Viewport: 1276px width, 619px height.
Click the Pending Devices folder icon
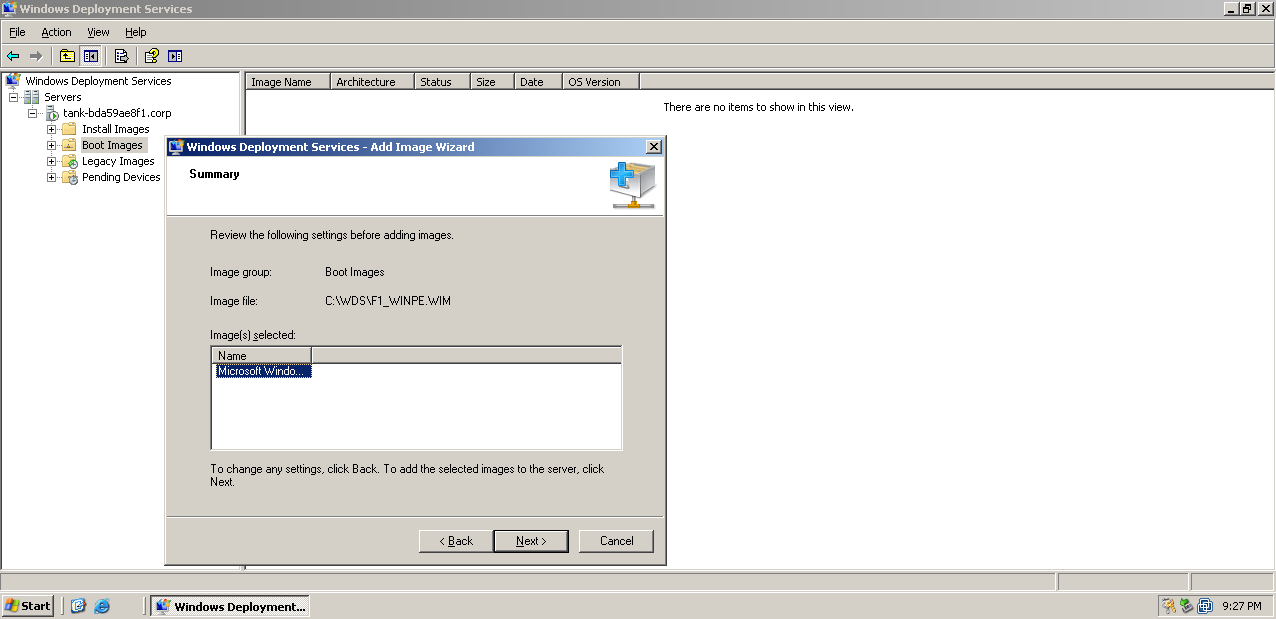click(69, 177)
